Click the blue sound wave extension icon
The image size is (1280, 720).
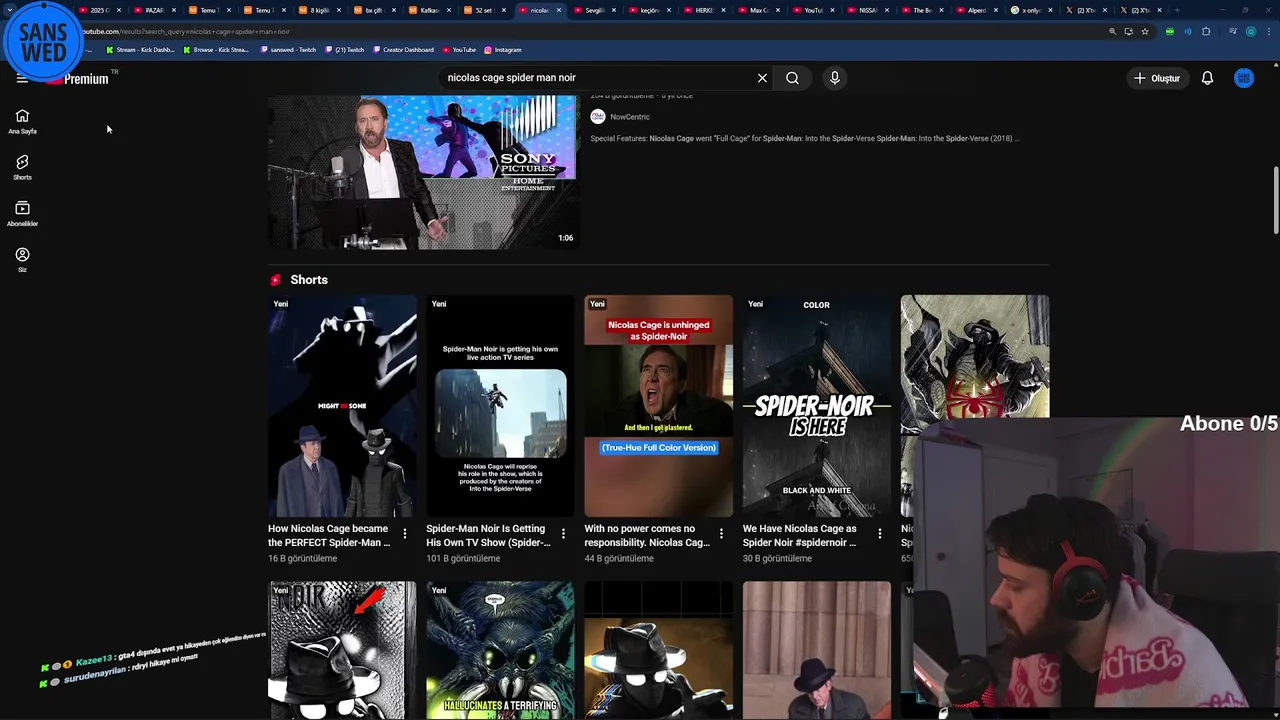coord(1188,32)
